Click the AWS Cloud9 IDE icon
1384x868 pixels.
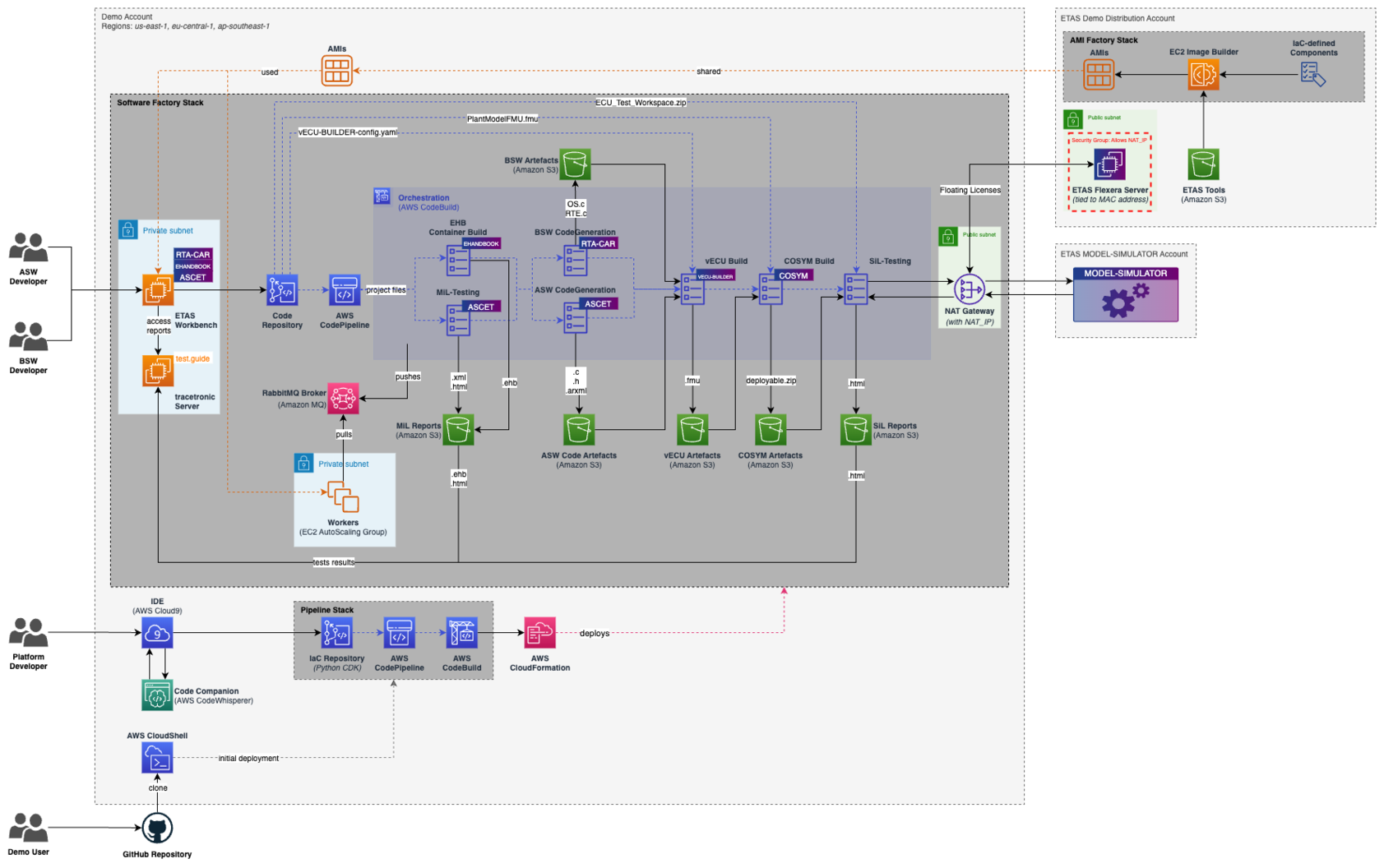(157, 633)
